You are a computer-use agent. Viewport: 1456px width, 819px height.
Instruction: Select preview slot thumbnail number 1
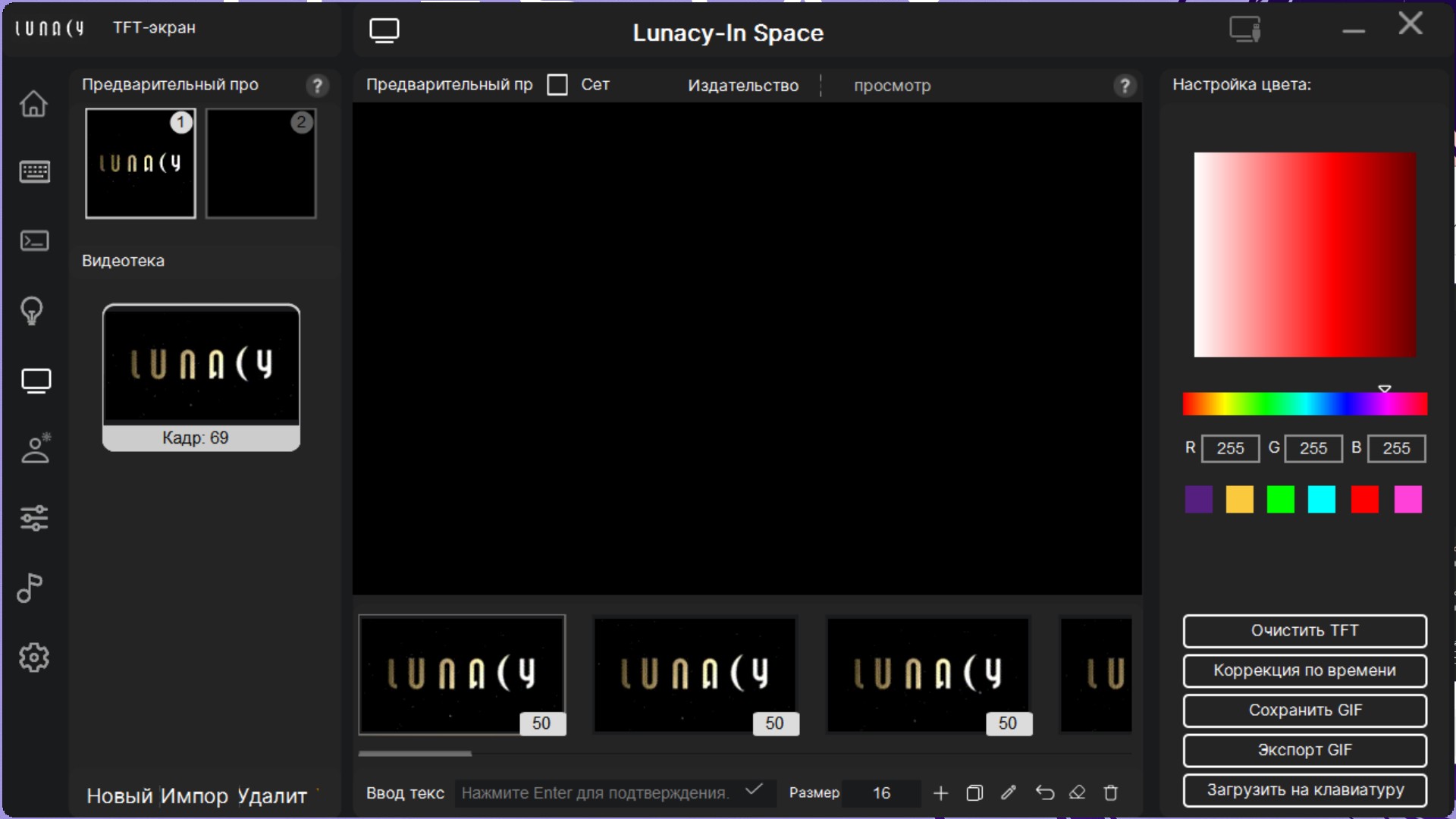coord(140,163)
